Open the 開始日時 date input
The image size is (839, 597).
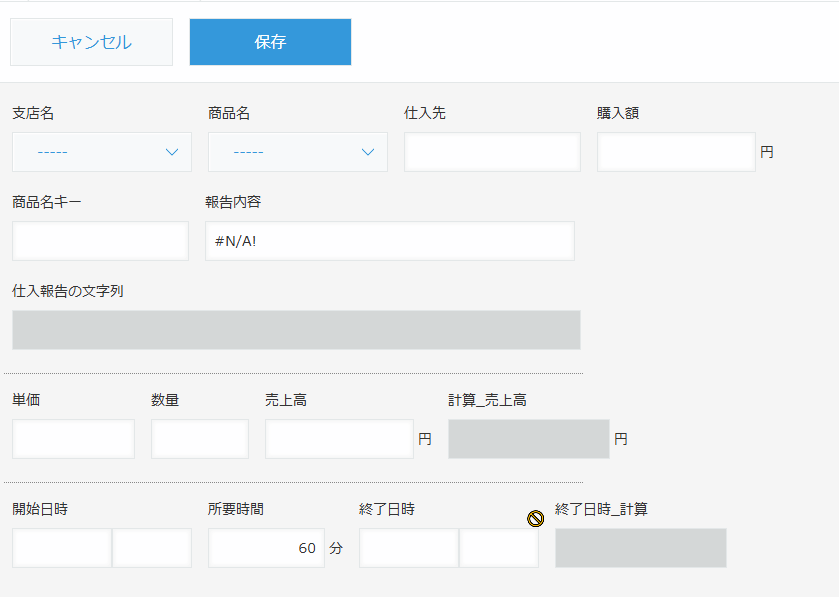(x=62, y=548)
